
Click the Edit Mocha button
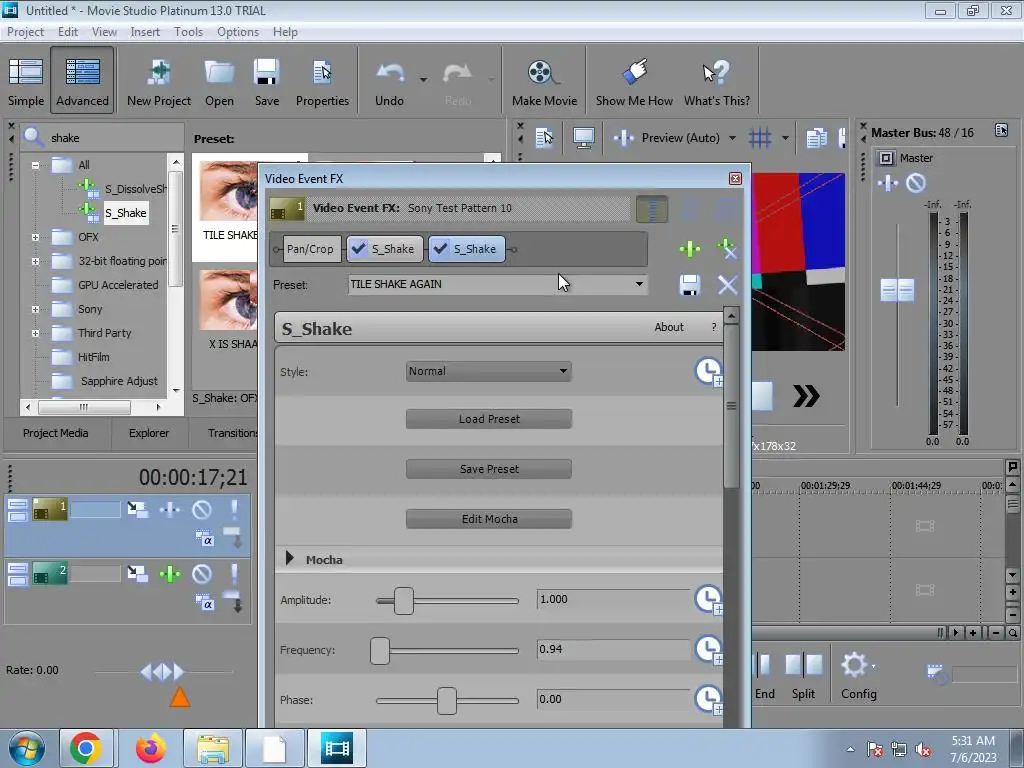click(x=488, y=519)
